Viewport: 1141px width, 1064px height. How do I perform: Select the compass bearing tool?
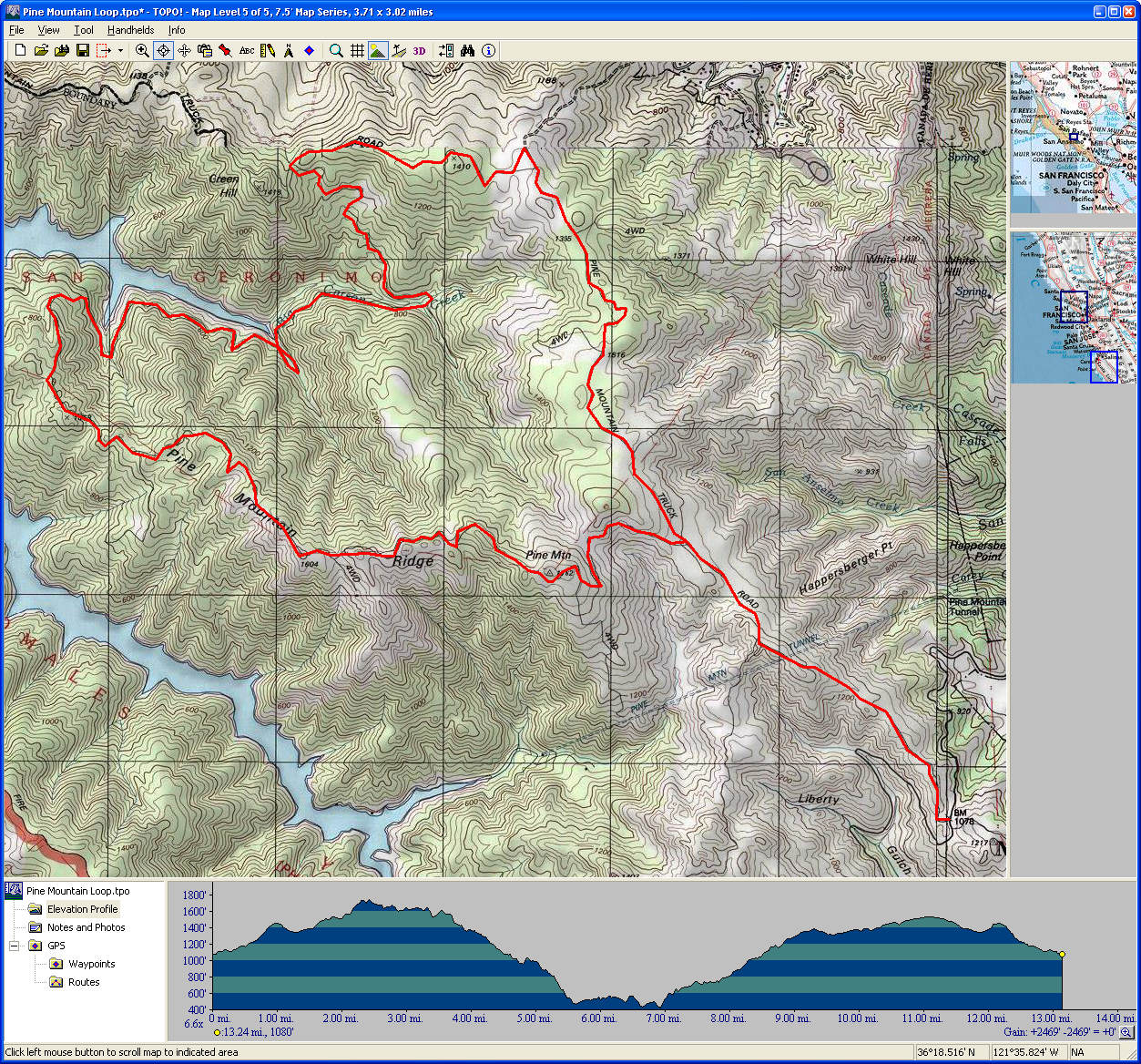tap(288, 51)
